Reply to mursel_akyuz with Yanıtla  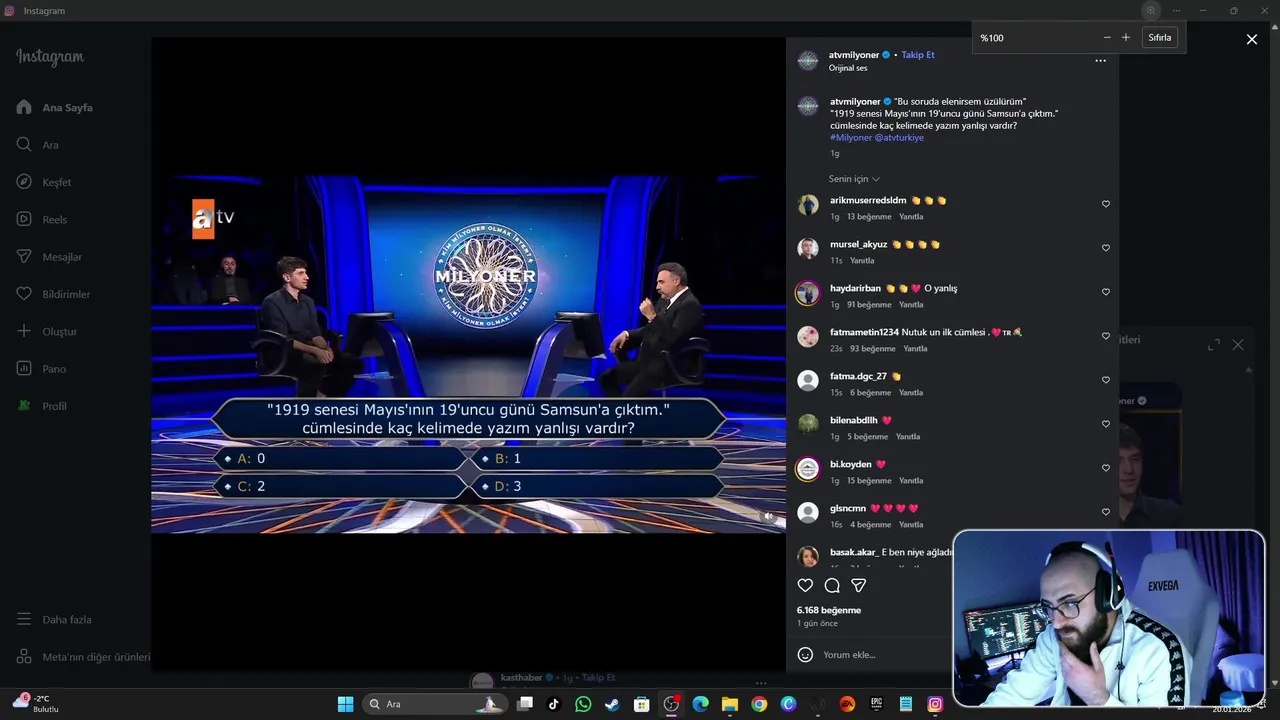coord(862,261)
